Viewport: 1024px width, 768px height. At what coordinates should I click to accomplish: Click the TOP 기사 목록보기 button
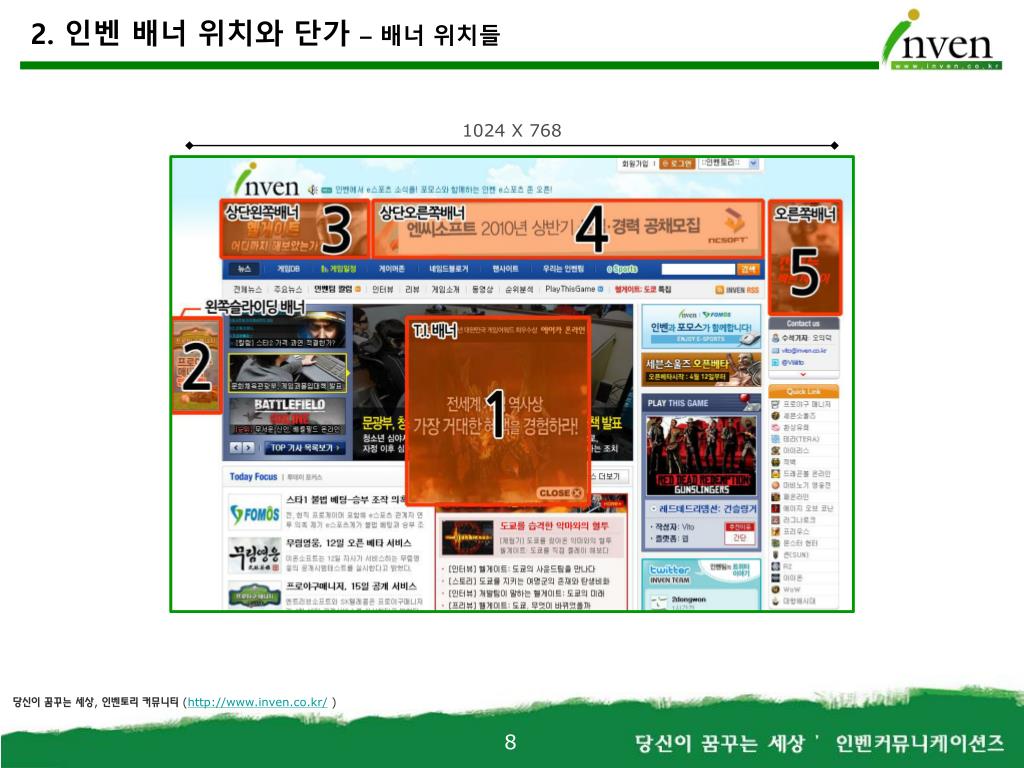point(304,447)
